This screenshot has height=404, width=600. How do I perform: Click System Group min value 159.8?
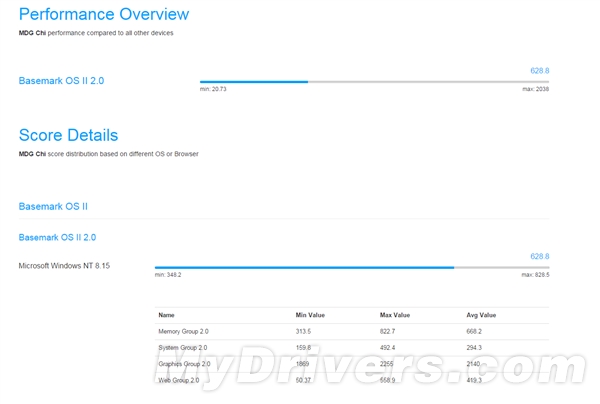click(x=303, y=348)
